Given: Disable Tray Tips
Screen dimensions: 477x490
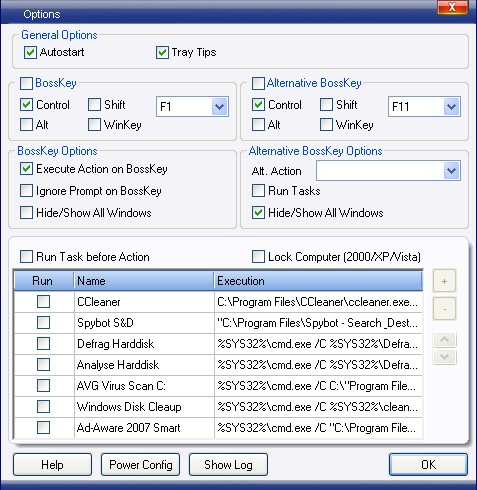Looking at the screenshot, I should coord(162,53).
